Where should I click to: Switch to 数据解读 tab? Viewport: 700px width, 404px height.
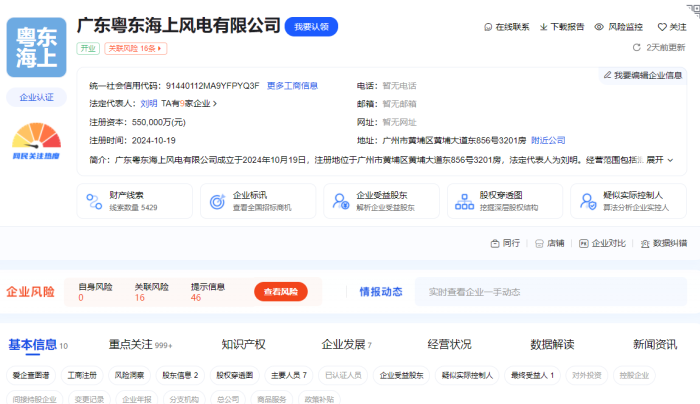click(x=552, y=345)
